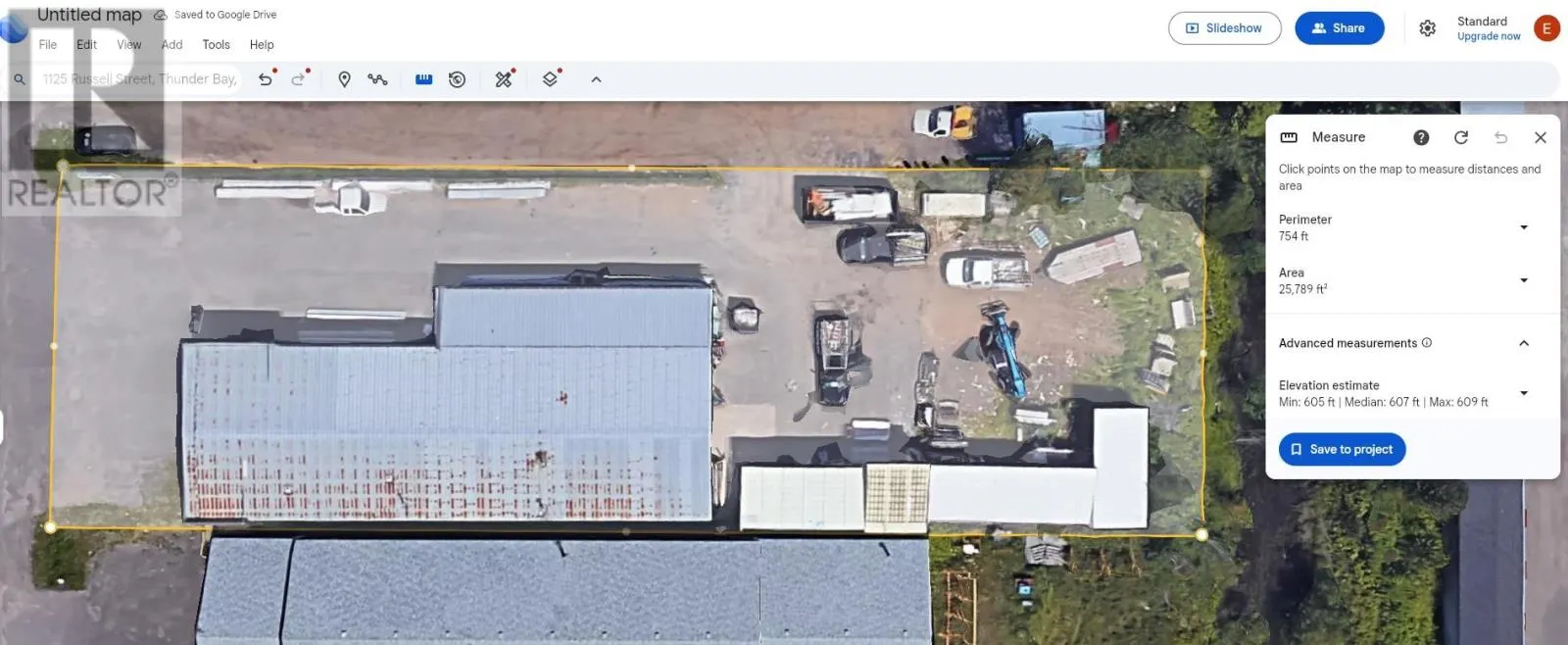Open the Tools menu
This screenshot has height=645, width=1568.
click(x=216, y=45)
